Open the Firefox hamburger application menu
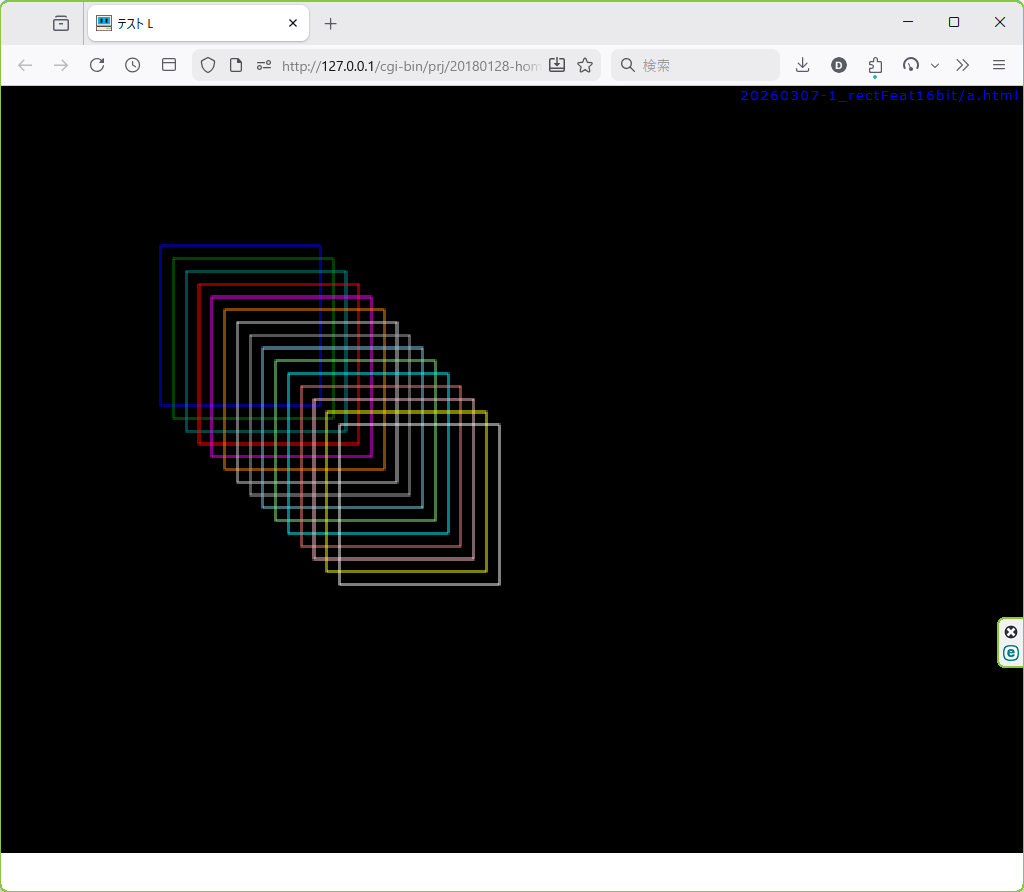 pos(998,65)
